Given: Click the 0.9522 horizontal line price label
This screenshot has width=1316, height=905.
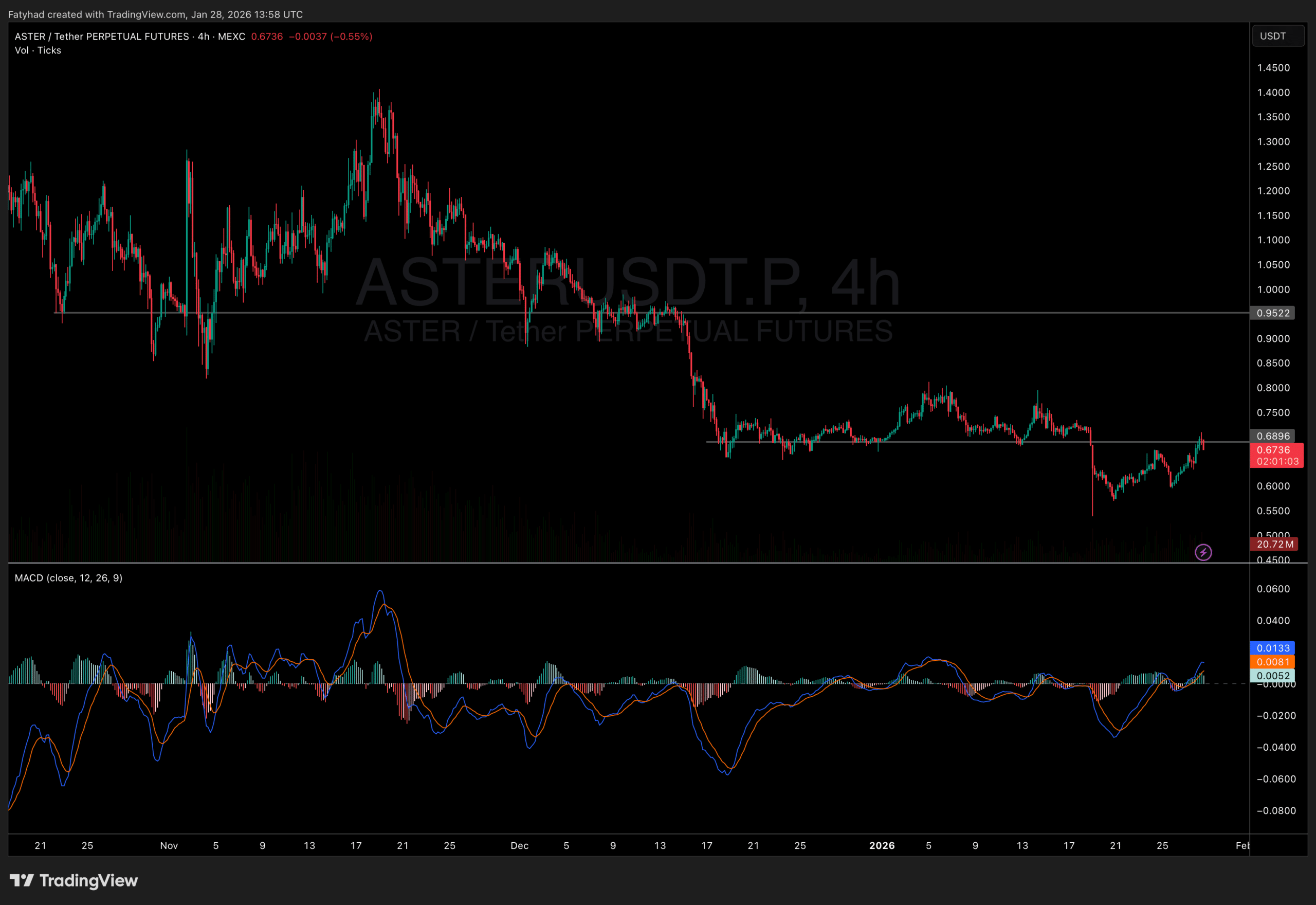Looking at the screenshot, I should pos(1273,313).
